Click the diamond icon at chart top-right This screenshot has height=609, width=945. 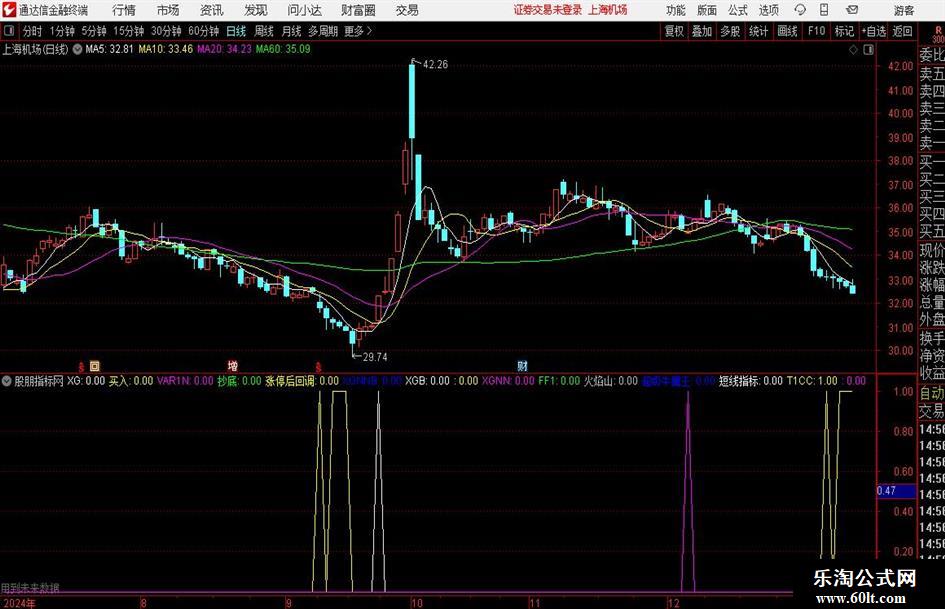[853, 50]
